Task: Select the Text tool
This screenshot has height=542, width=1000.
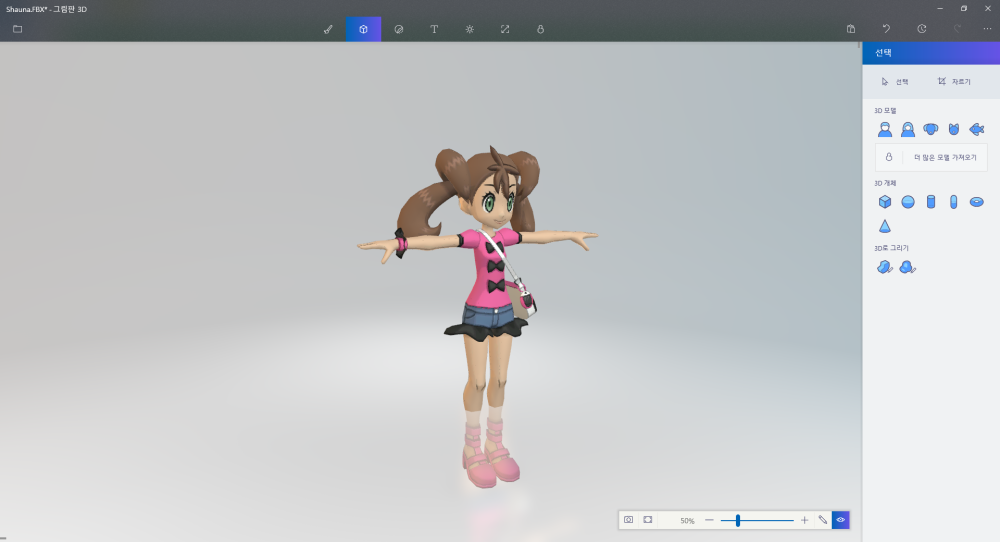Action: [x=434, y=29]
